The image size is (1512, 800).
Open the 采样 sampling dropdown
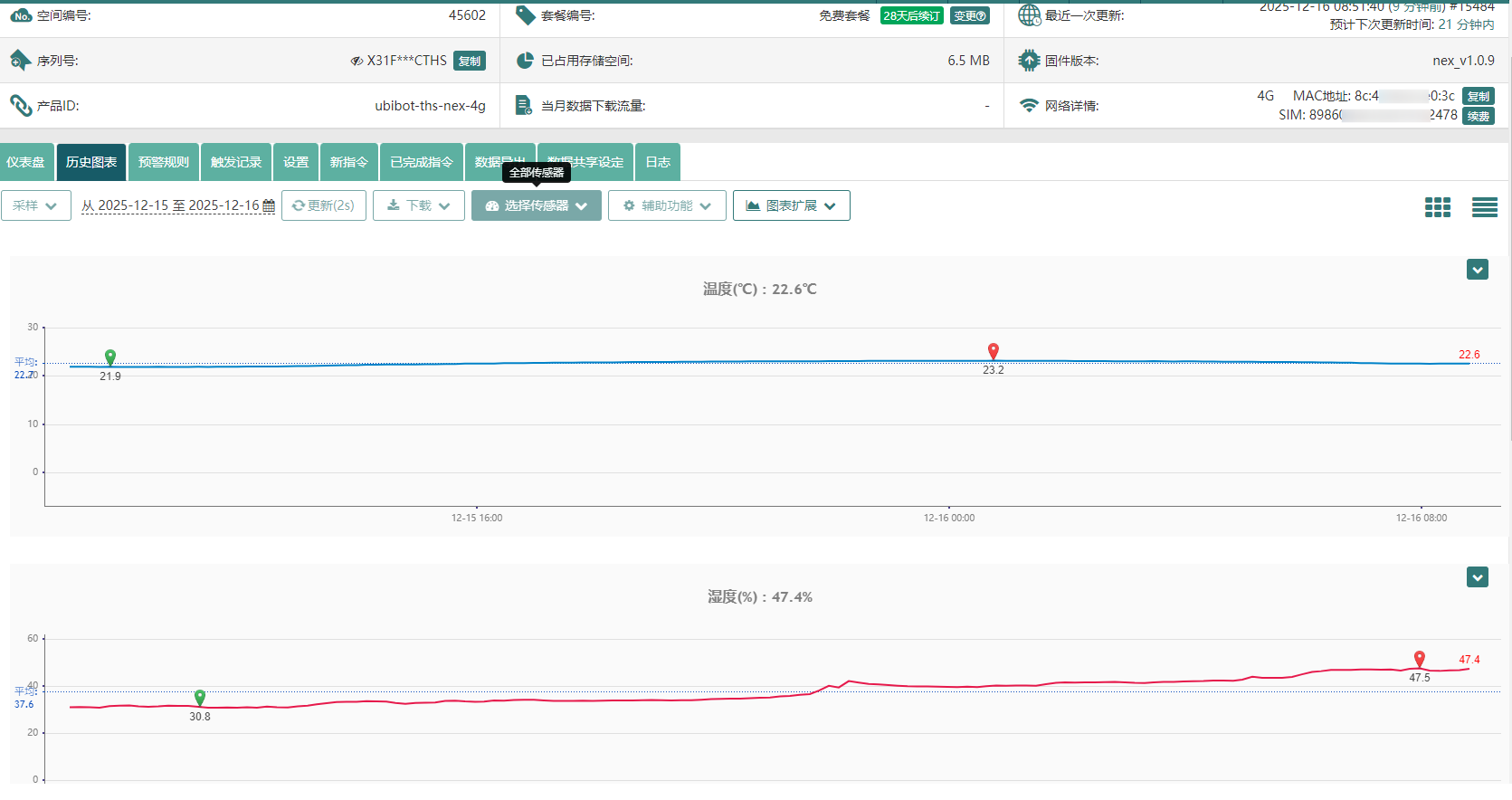(x=36, y=205)
